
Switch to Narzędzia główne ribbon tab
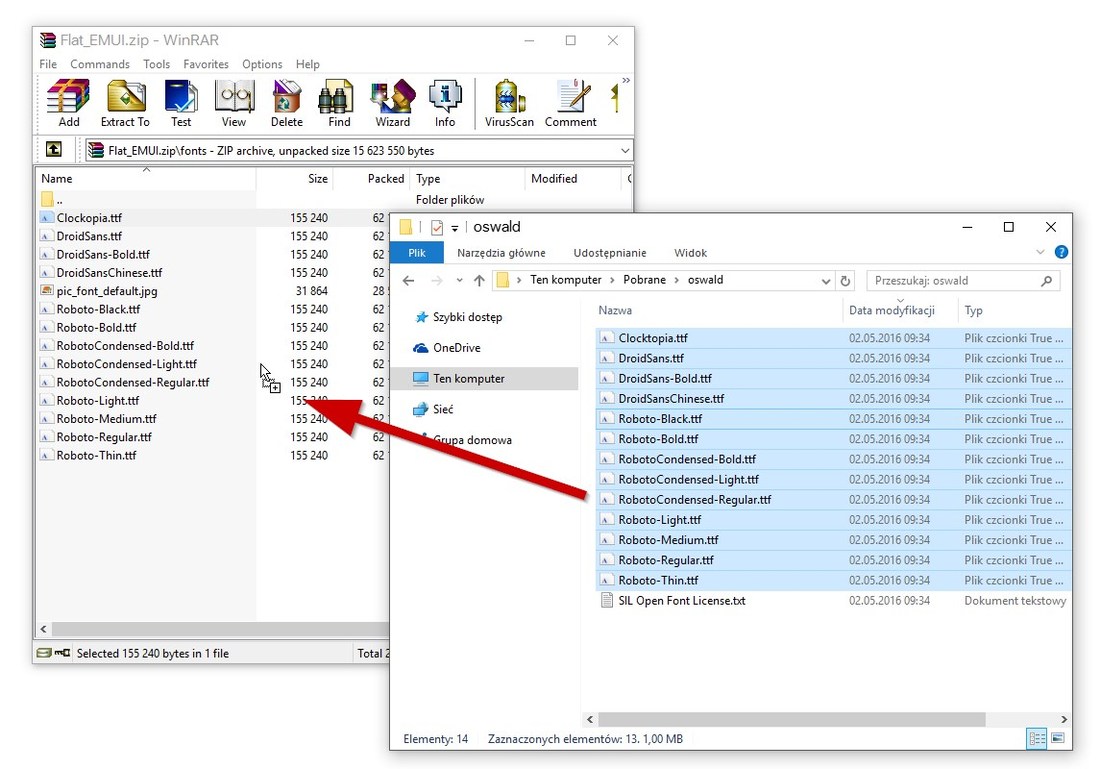click(501, 253)
